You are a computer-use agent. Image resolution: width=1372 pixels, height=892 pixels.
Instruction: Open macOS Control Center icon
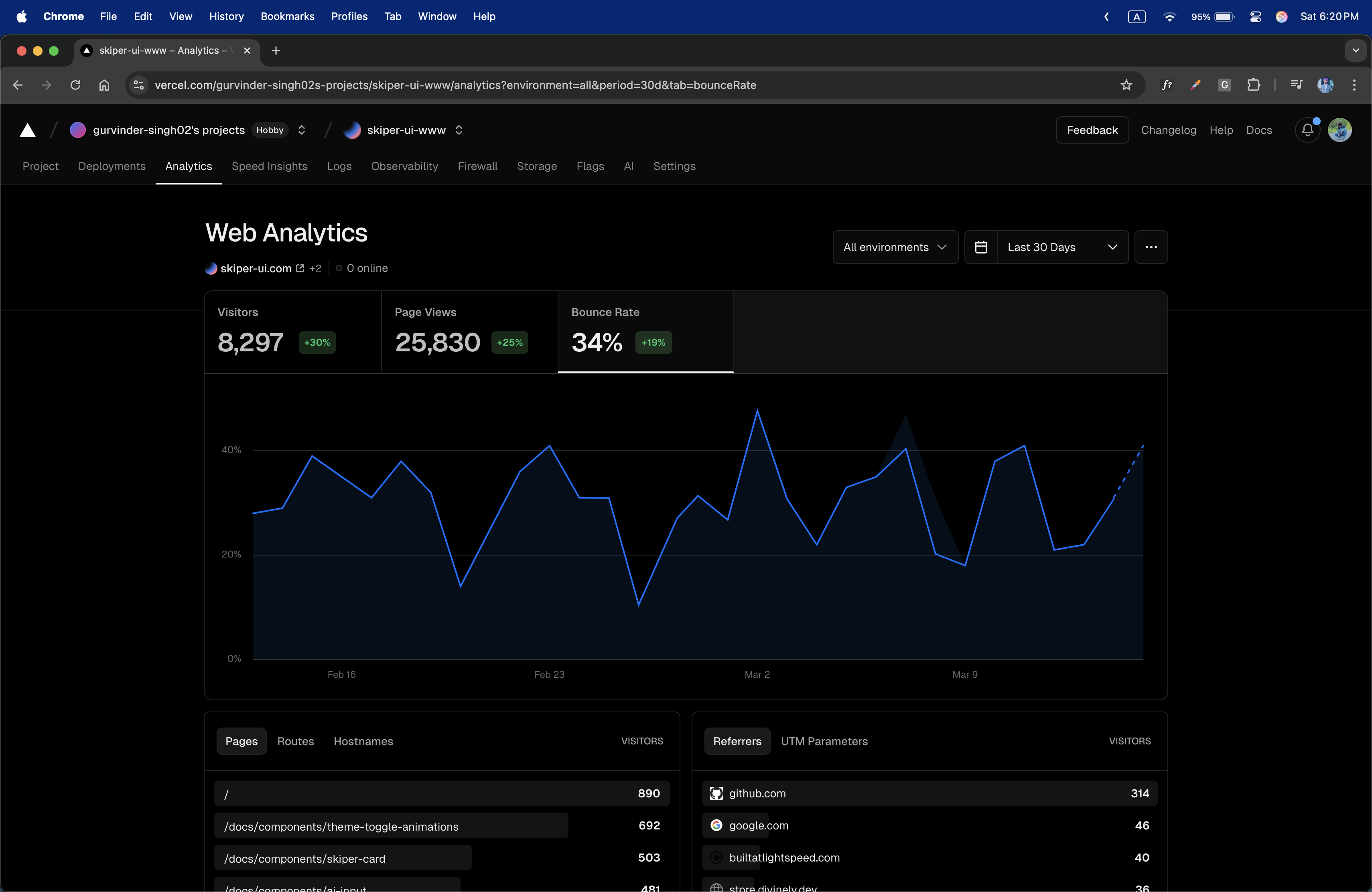1256,17
